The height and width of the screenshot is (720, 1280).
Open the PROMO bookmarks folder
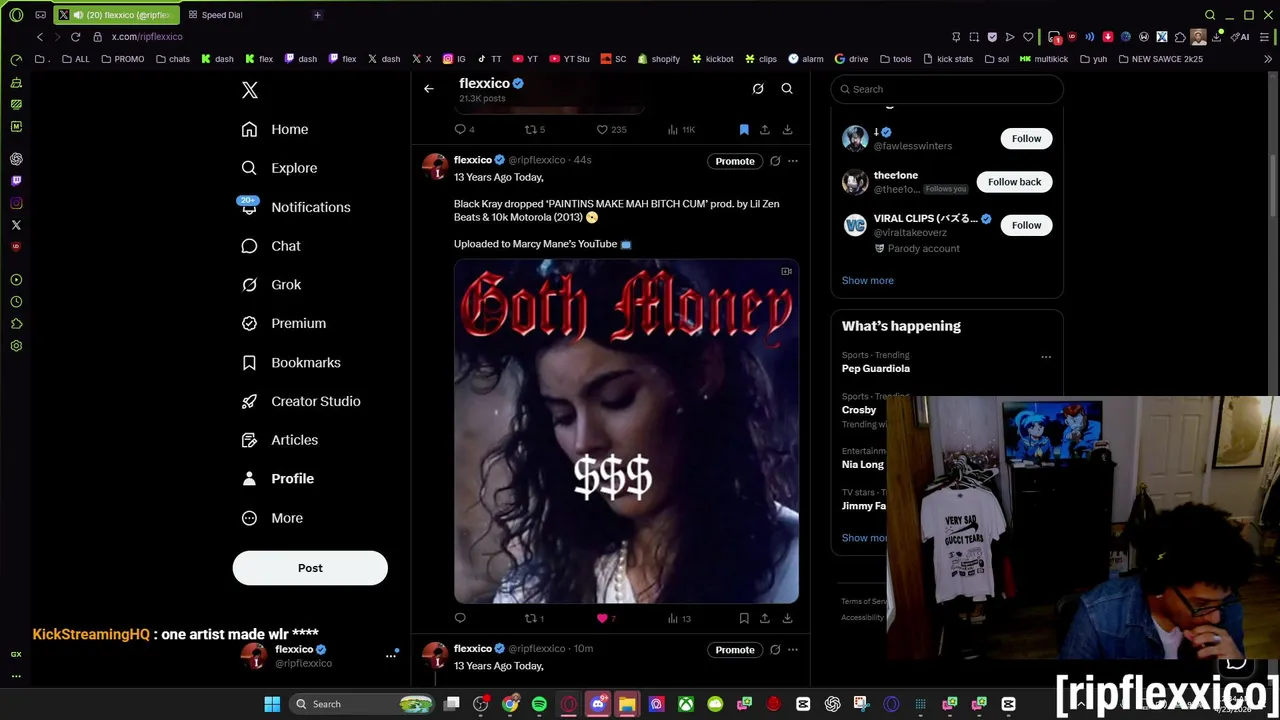[122, 59]
